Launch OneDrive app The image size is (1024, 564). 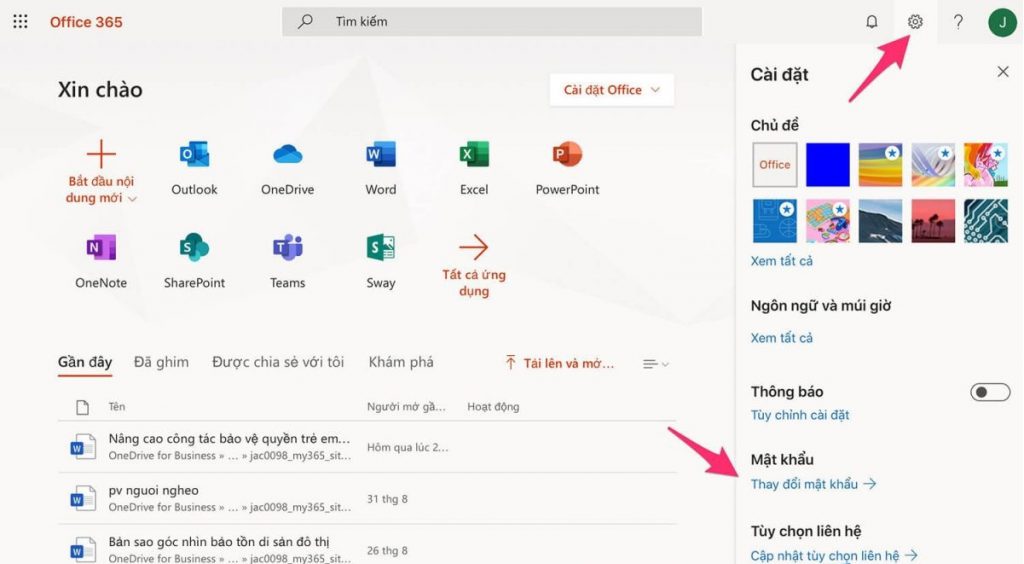coord(287,168)
